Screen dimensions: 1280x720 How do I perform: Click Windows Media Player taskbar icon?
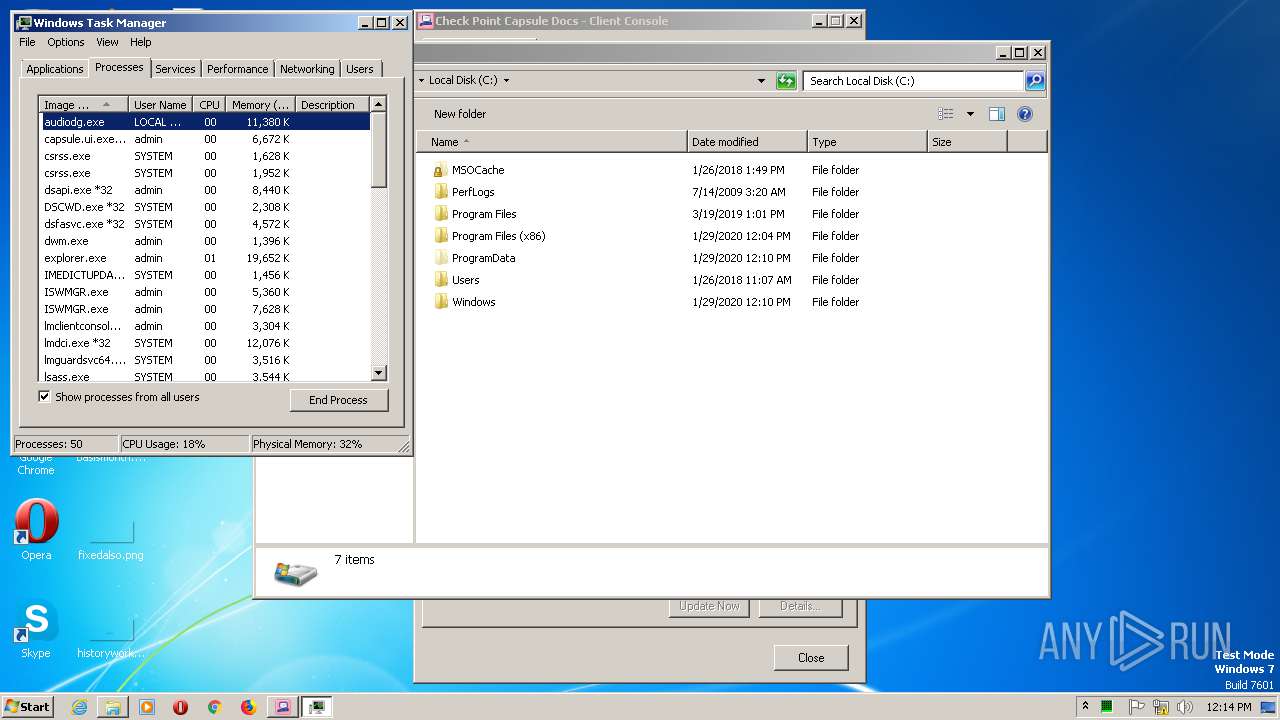147,707
